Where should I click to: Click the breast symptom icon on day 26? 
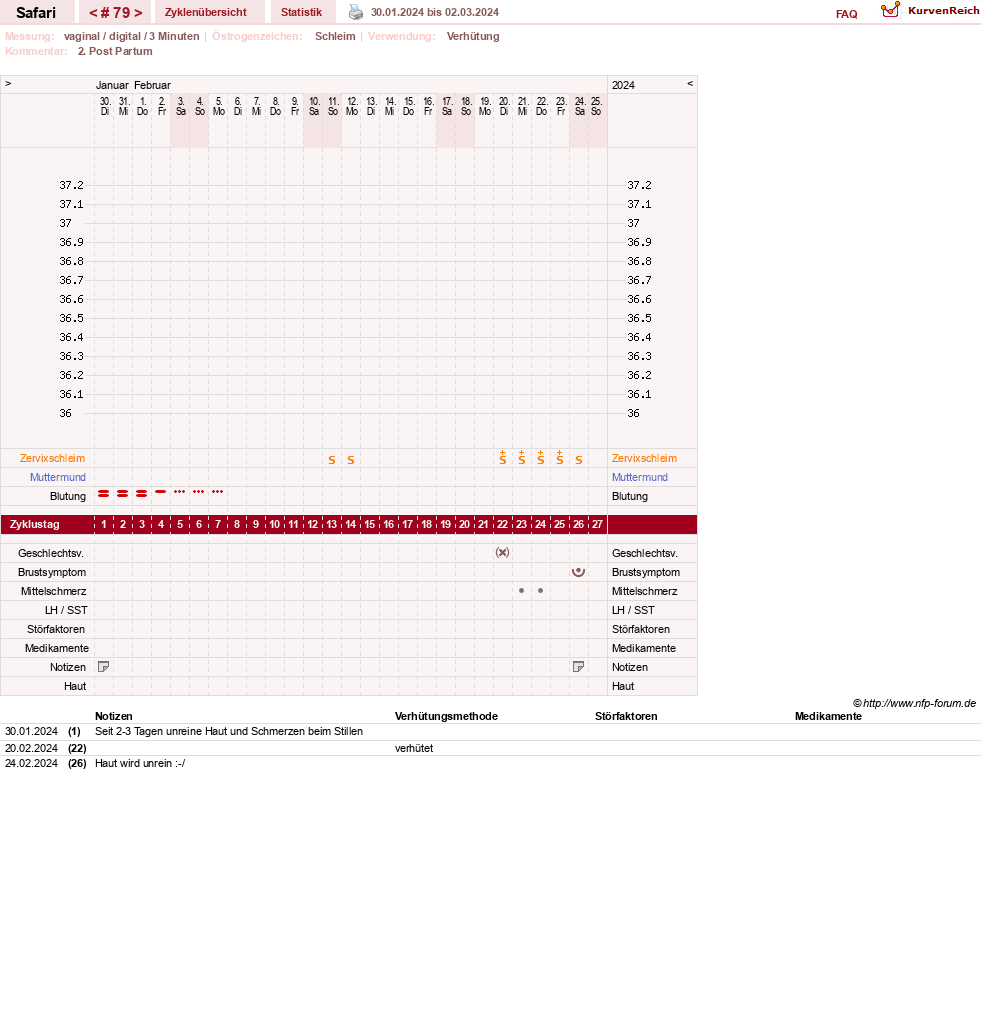point(578,572)
